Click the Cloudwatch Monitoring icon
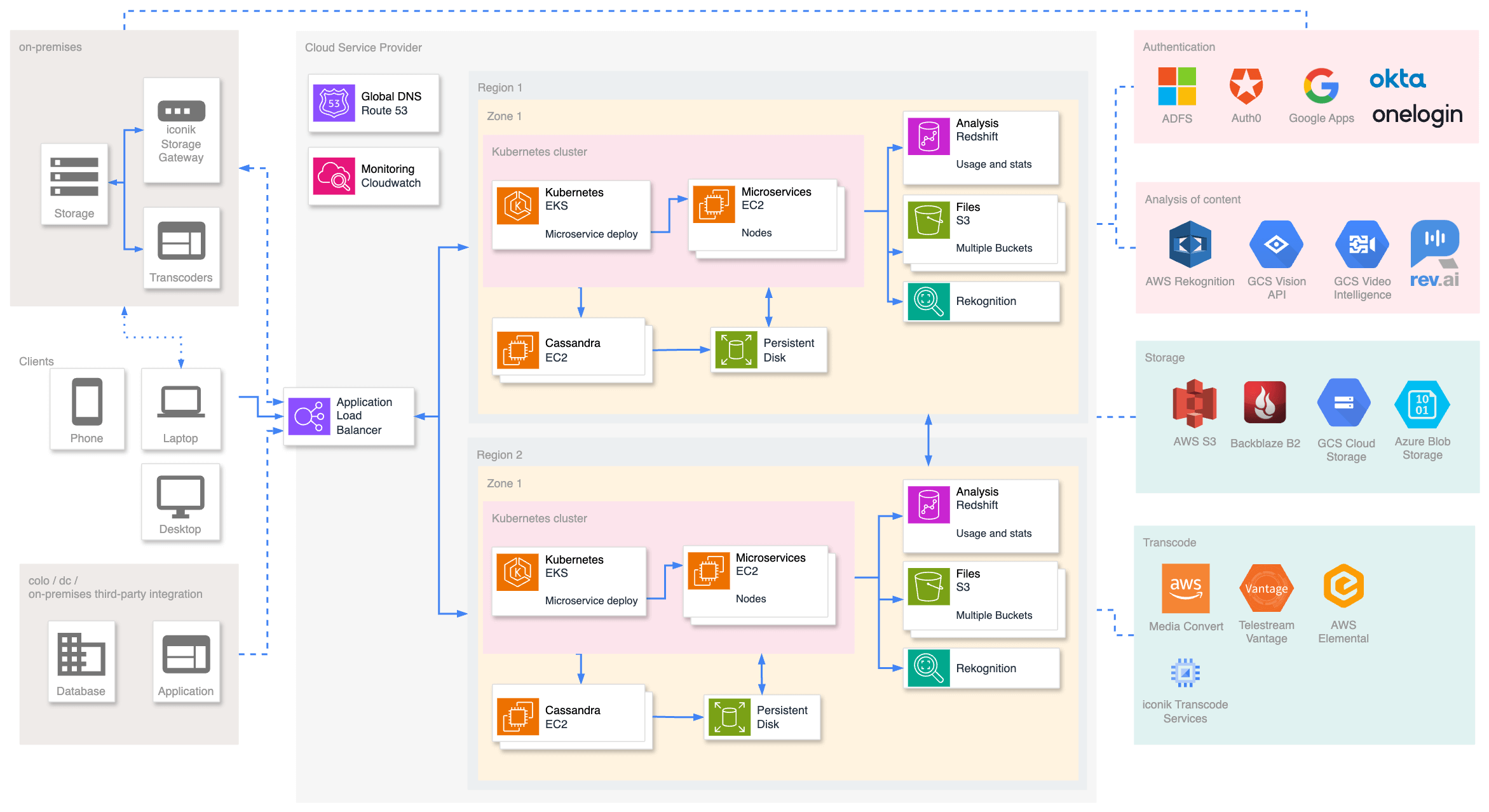This screenshot has height=812, width=1489. pos(335,176)
